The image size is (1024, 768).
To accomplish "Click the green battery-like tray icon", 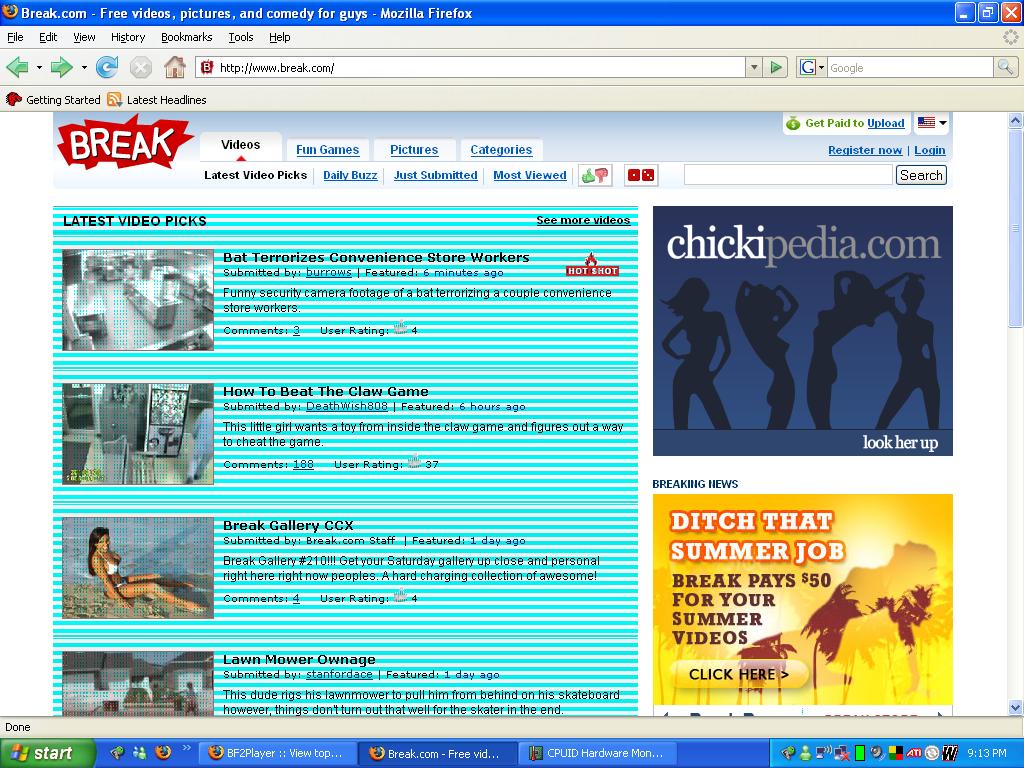I will point(860,753).
